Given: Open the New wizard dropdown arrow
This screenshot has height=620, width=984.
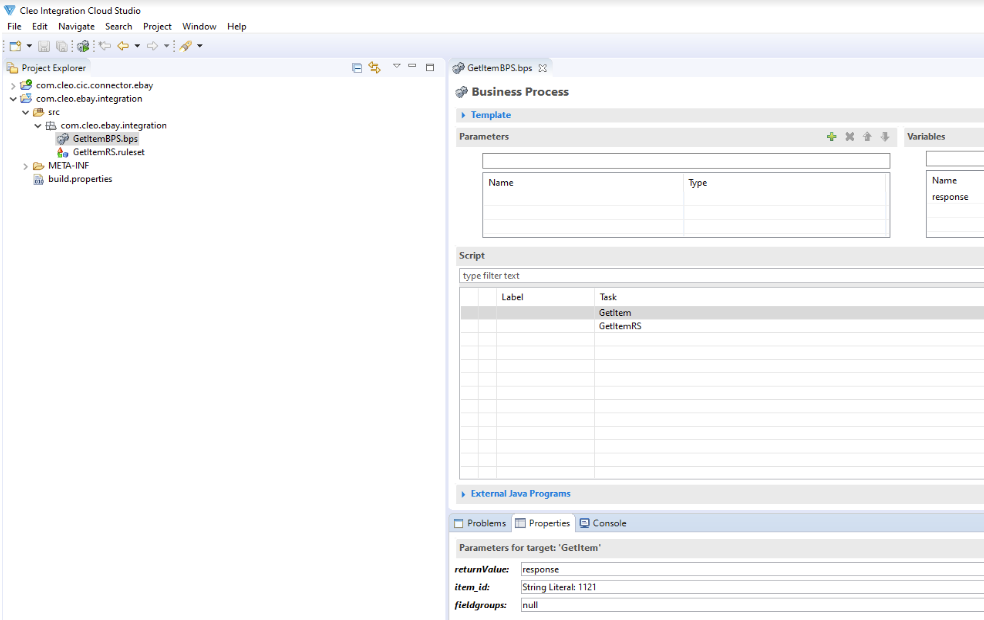Looking at the screenshot, I should click(29, 46).
